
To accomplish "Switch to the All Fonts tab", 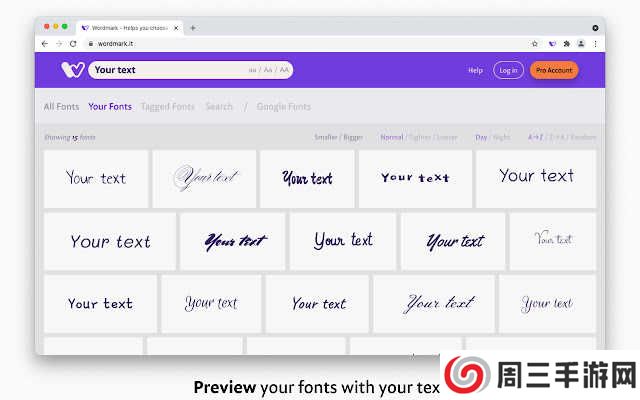I will pyautogui.click(x=61, y=107).
